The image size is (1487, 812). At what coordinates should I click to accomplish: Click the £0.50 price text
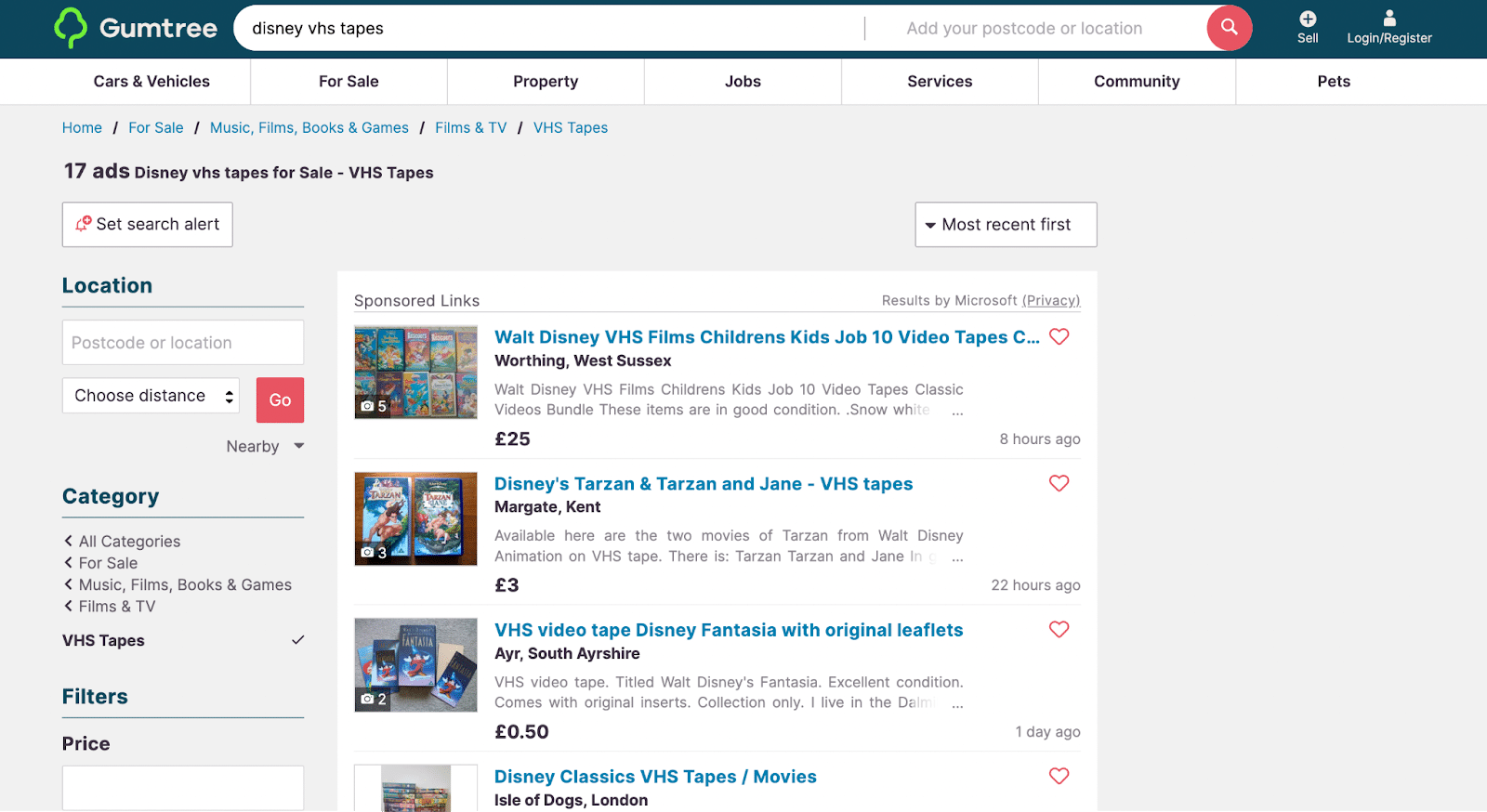[x=521, y=732]
